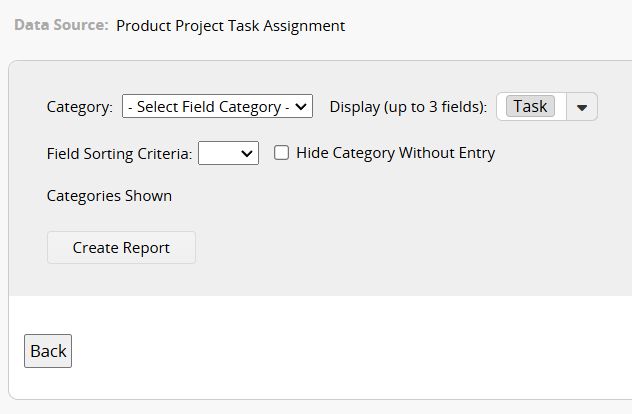The image size is (632, 414).
Task: Go back using the Back button
Action: point(48,351)
